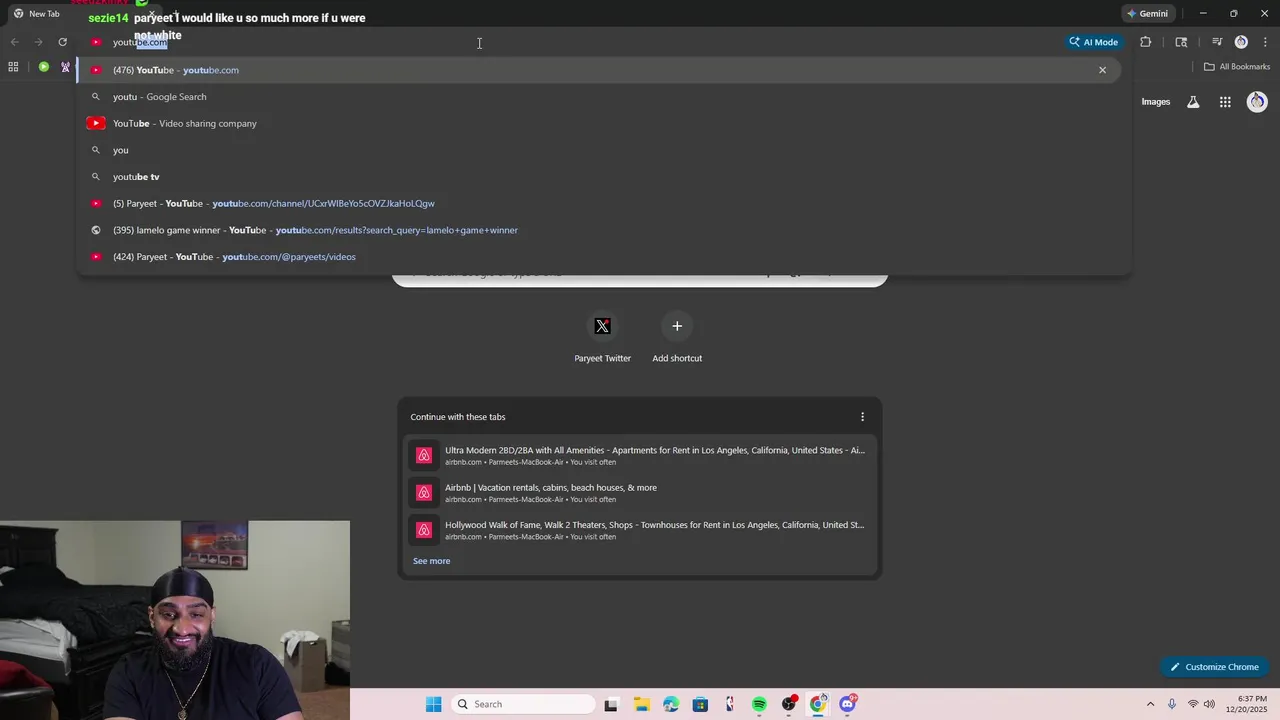
Task: Activate AI Mode in the address bar
Action: (1093, 42)
